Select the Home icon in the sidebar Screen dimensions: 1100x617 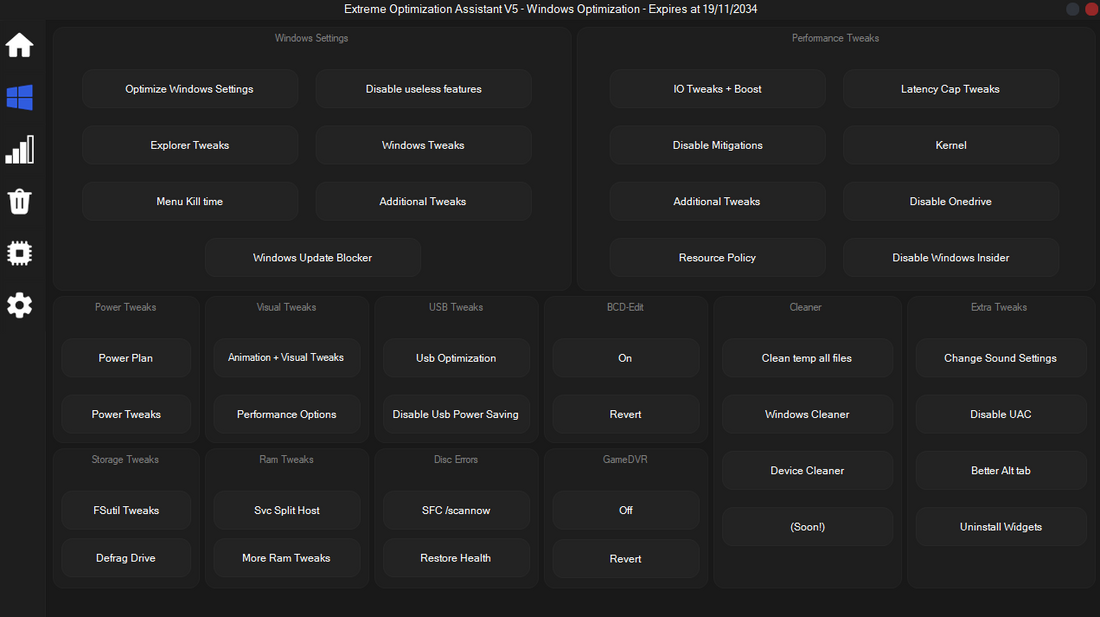pyautogui.click(x=19, y=45)
